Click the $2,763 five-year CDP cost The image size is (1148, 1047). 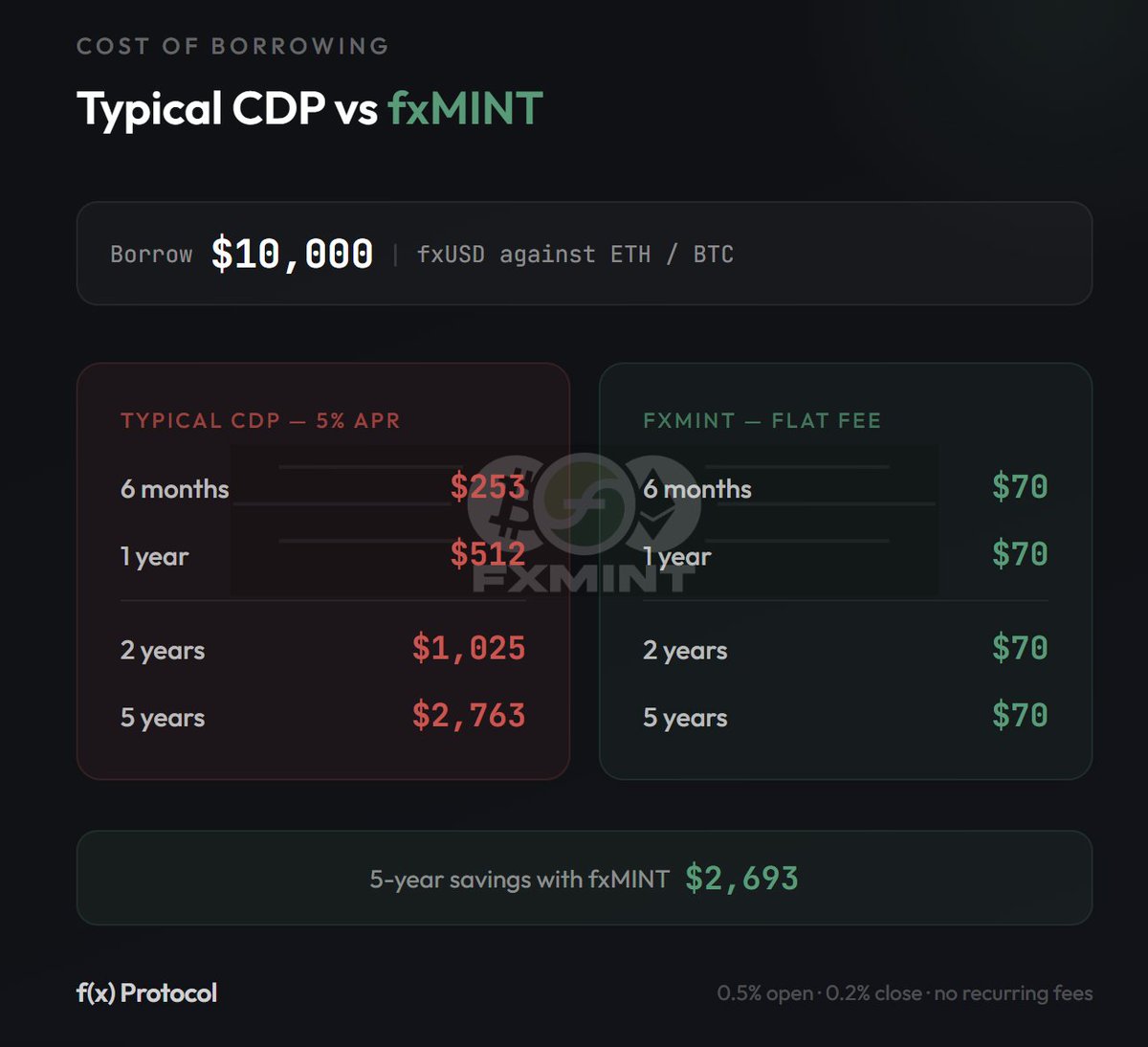click(x=469, y=716)
